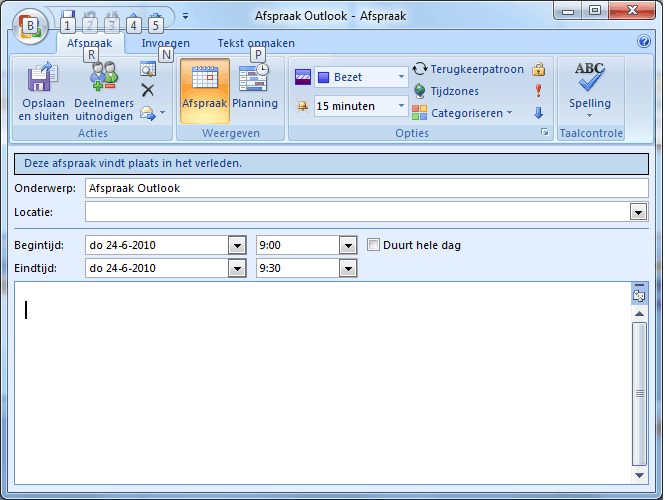The image size is (665, 500).
Task: Click the Onderwerp text field
Action: click(367, 188)
